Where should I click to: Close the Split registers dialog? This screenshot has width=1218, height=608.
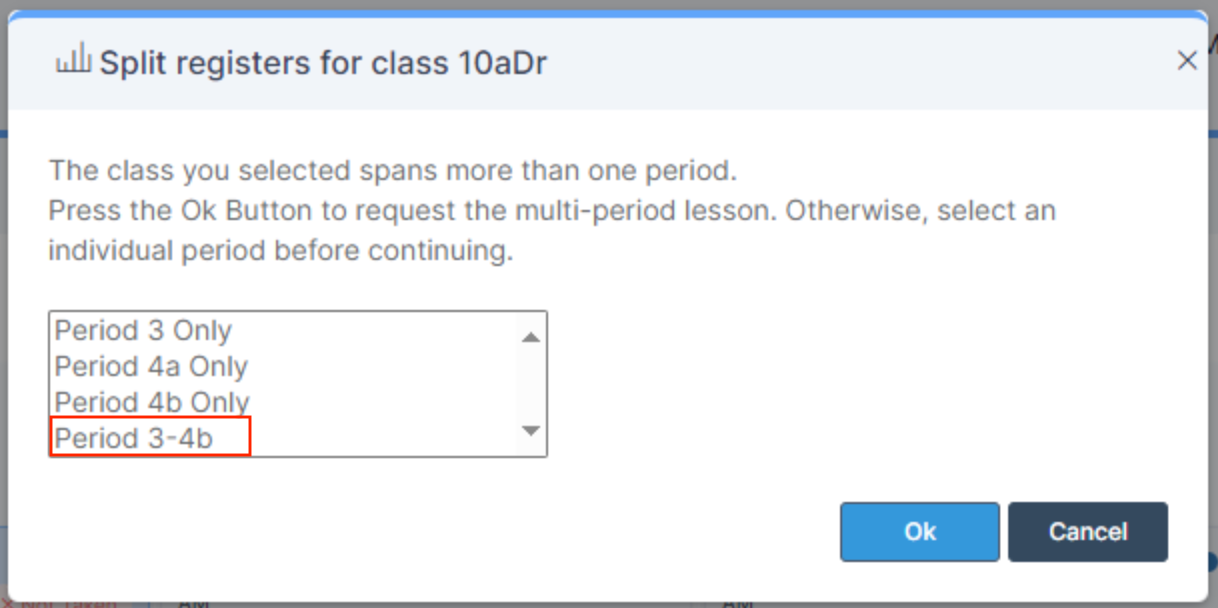(1187, 60)
